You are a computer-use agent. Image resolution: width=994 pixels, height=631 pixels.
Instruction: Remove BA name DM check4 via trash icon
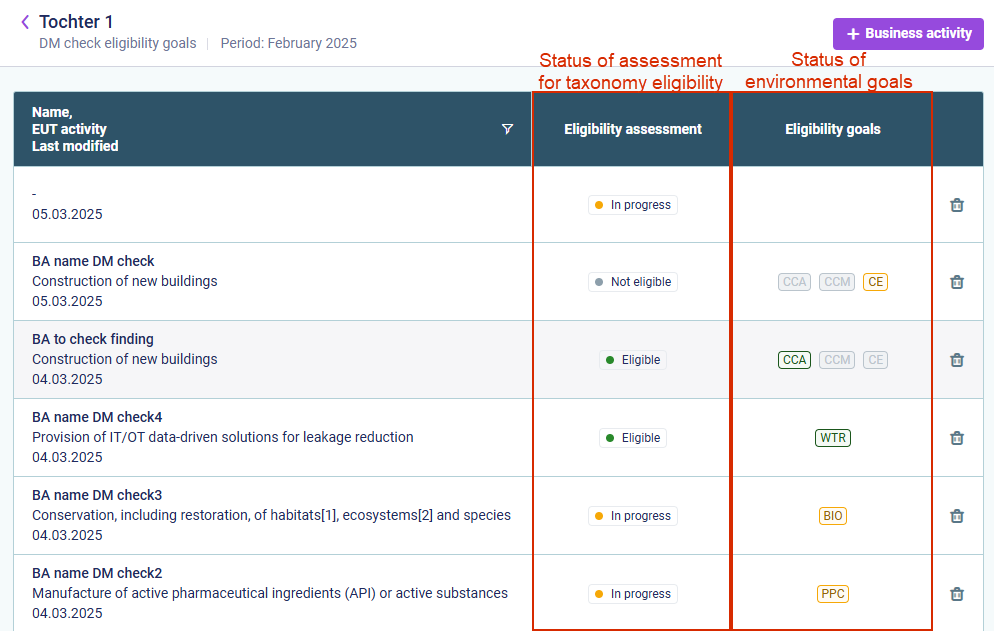point(957,438)
